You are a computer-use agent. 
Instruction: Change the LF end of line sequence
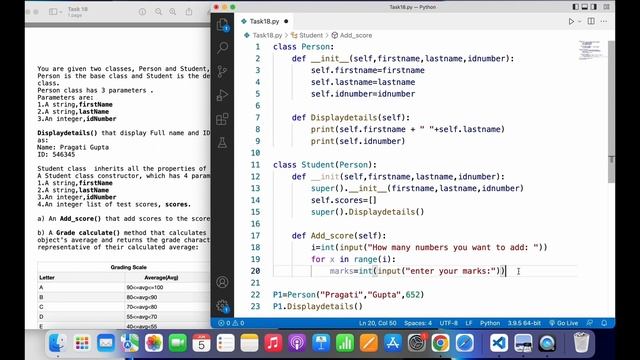[x=469, y=323]
